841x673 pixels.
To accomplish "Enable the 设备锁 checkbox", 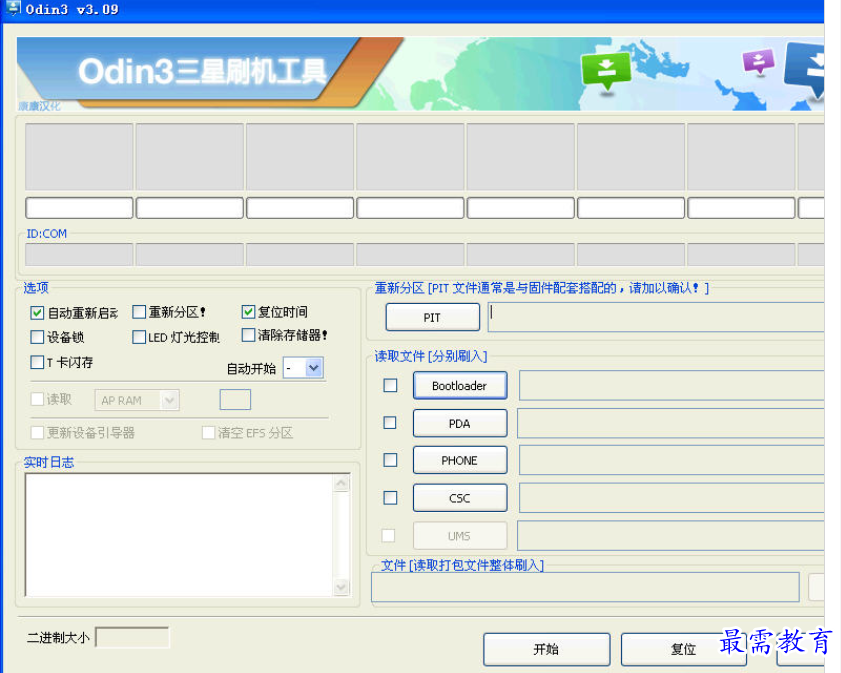I will [37, 337].
